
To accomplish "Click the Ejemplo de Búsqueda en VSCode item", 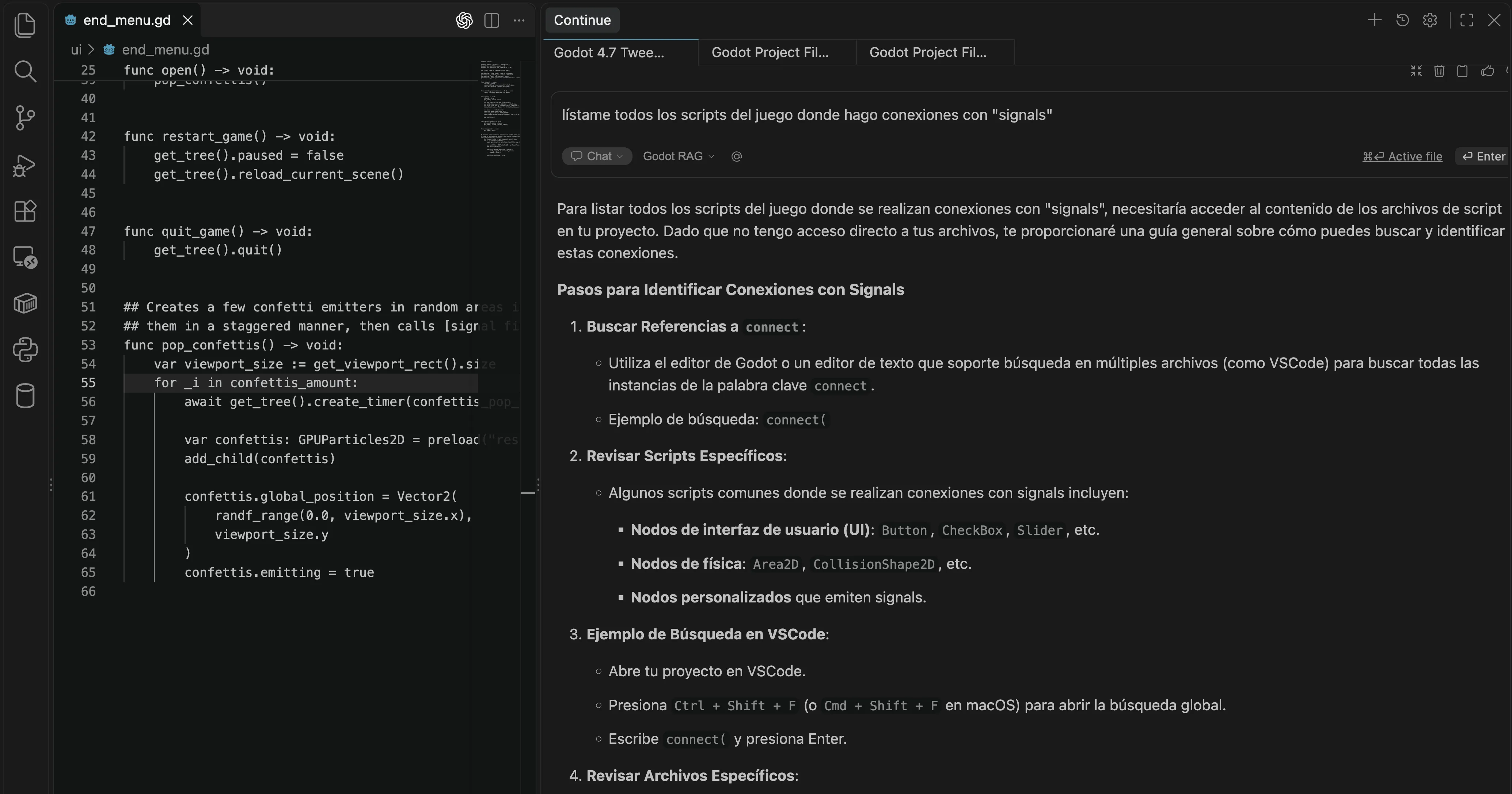I will pos(707,635).
